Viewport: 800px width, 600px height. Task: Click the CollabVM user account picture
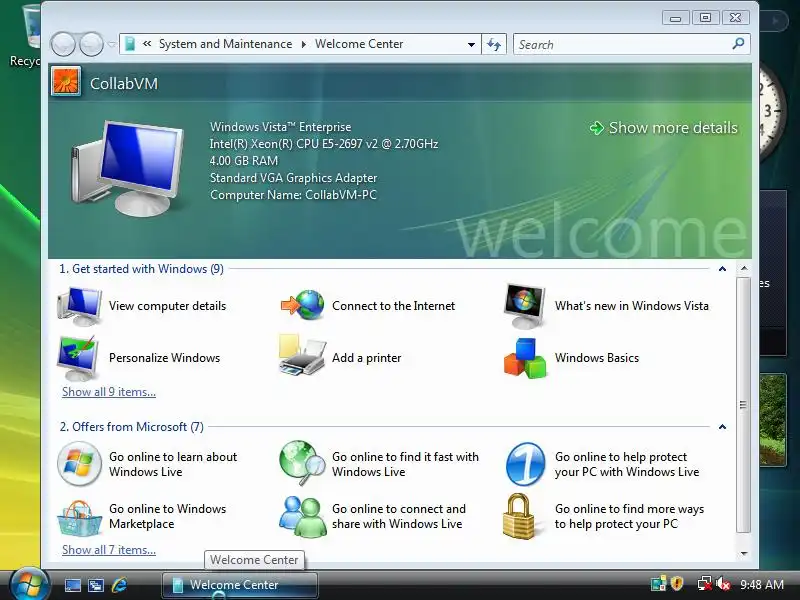66,82
